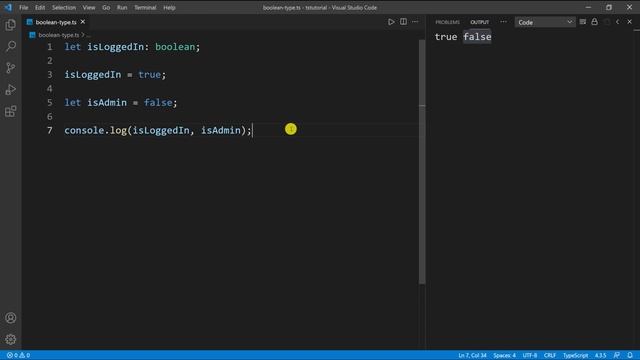Expand breadcrumb chevron after boolean-type.ts
This screenshot has height=360, width=640.
83,35
